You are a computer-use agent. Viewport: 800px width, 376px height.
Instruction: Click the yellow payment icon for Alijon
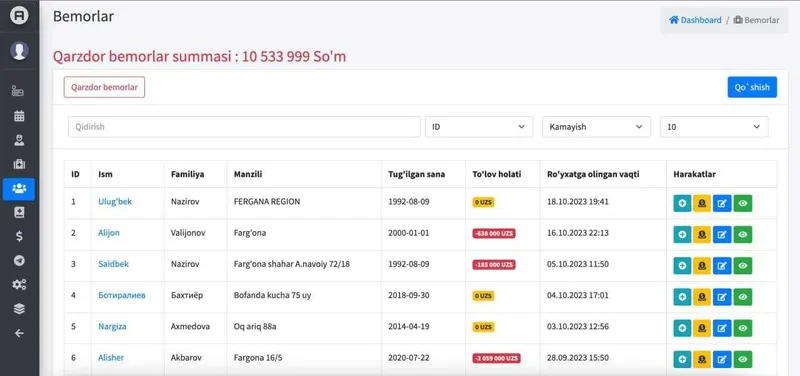pos(702,235)
